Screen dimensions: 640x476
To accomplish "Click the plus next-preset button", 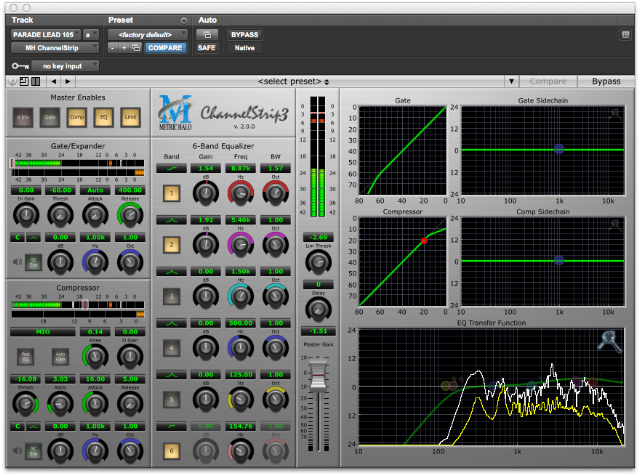I will point(124,48).
